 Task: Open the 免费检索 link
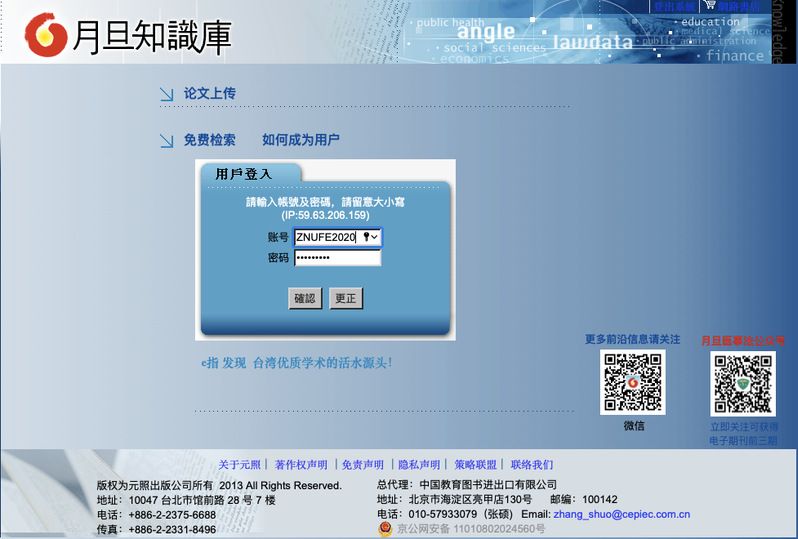click(209, 140)
